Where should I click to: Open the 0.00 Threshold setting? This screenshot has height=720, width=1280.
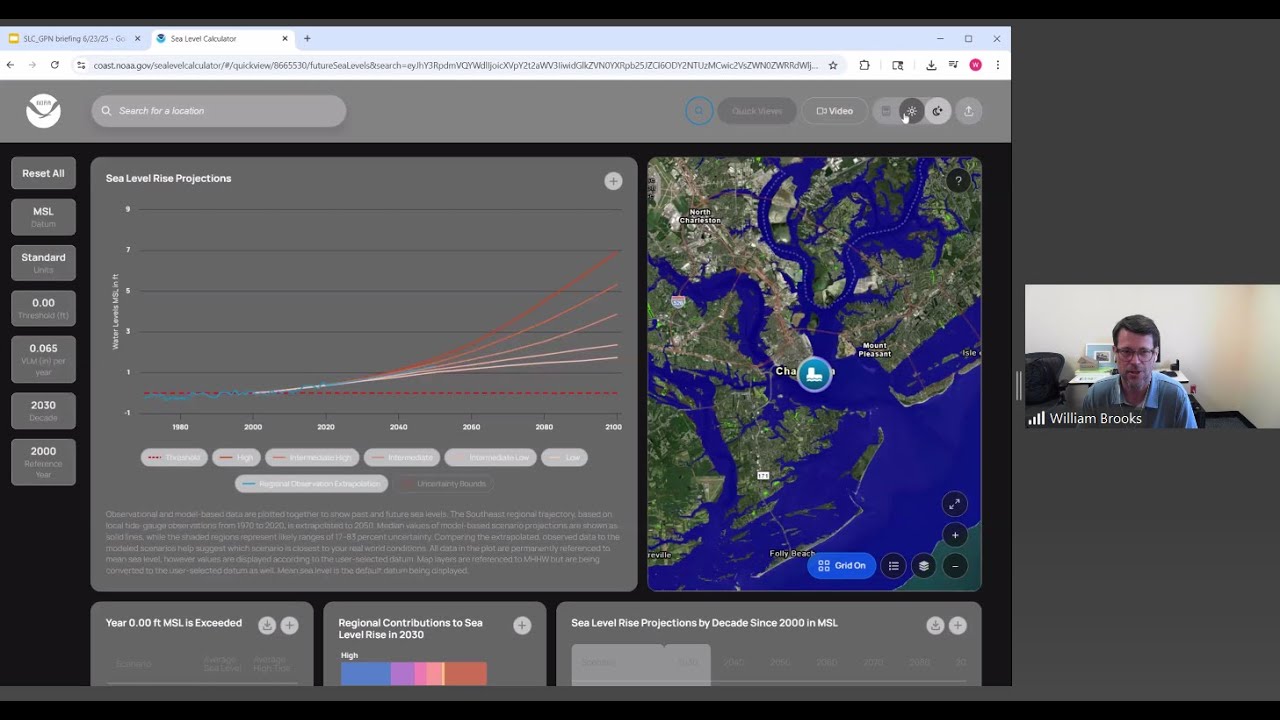(43, 308)
